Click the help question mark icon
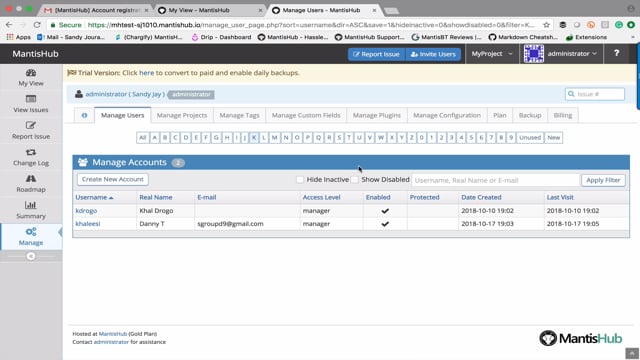Image resolution: width=640 pixels, height=360 pixels. tap(616, 53)
